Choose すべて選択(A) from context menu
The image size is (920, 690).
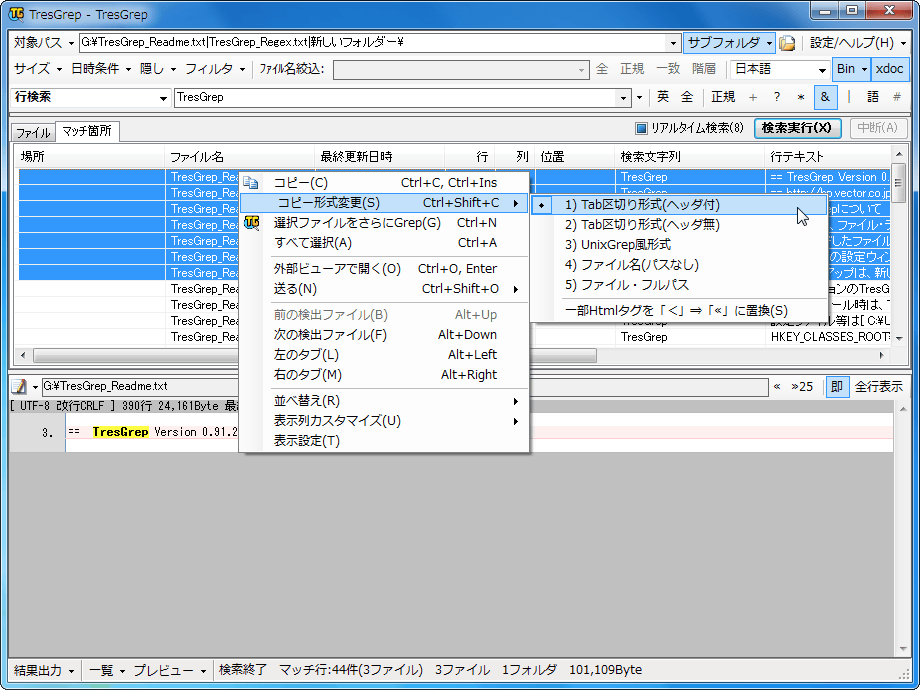384,243
